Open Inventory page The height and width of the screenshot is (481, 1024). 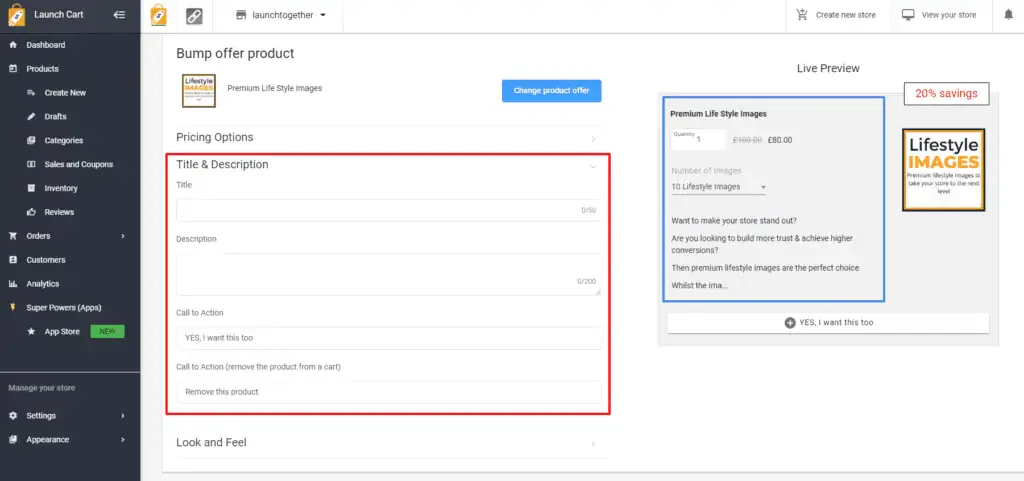click(x=61, y=188)
